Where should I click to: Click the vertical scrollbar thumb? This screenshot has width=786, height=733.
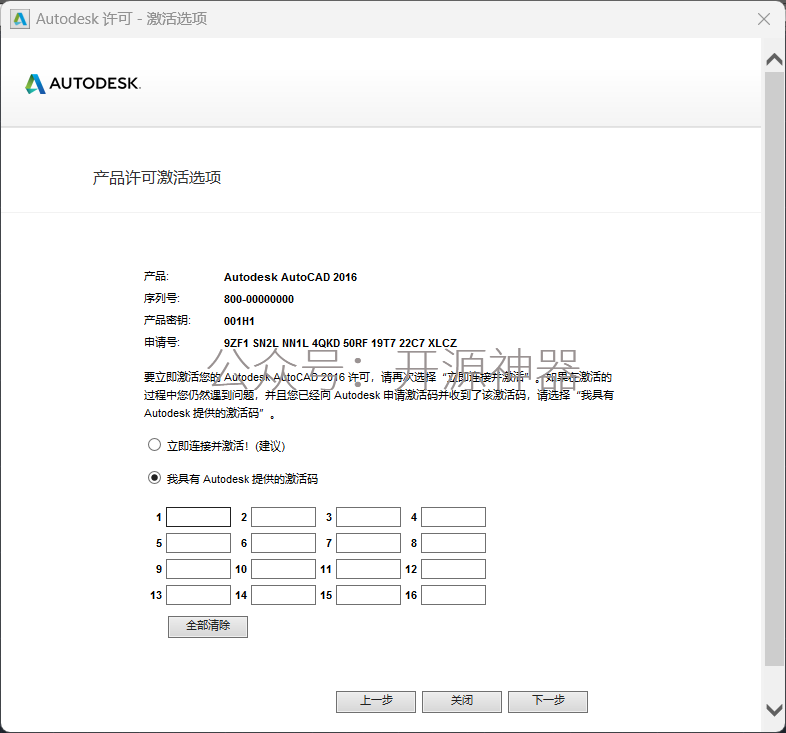point(774,369)
